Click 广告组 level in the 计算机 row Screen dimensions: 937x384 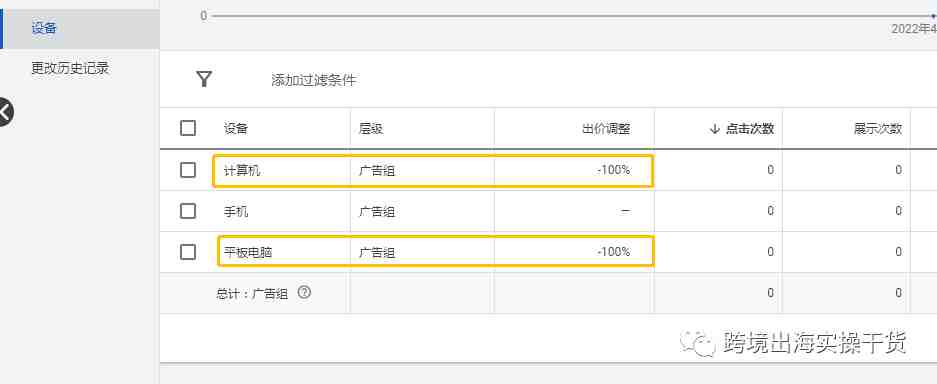click(377, 171)
